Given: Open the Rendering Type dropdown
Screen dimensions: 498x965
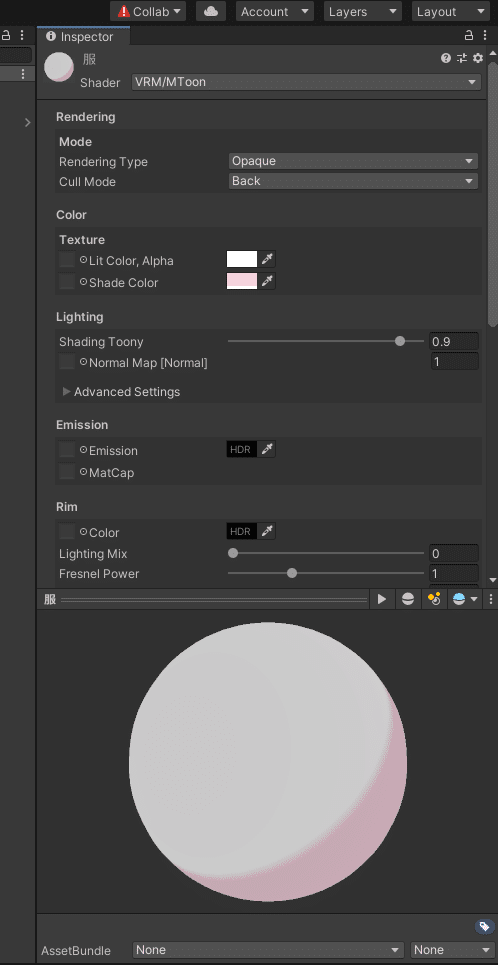Looking at the screenshot, I should 353,161.
